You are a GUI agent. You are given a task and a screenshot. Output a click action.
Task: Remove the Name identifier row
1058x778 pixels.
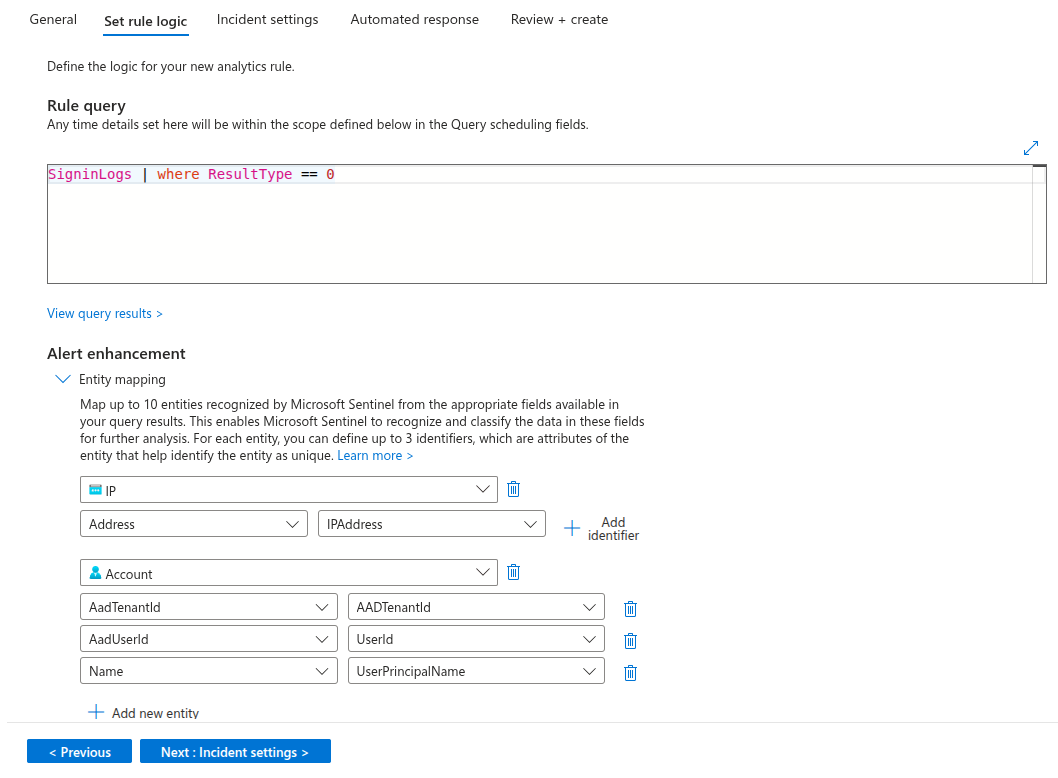(630, 672)
